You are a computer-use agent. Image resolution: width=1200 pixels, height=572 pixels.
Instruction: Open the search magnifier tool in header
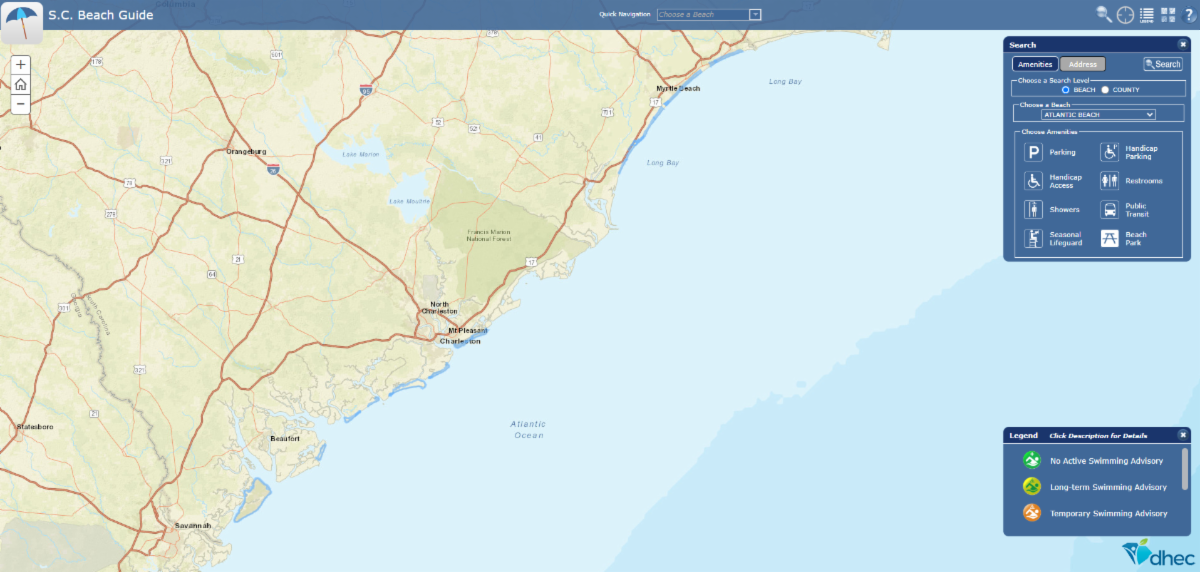point(1104,14)
